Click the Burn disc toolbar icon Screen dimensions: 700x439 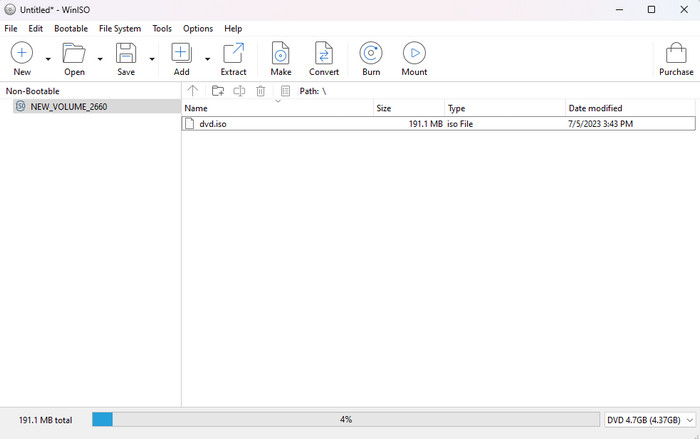(x=371, y=53)
